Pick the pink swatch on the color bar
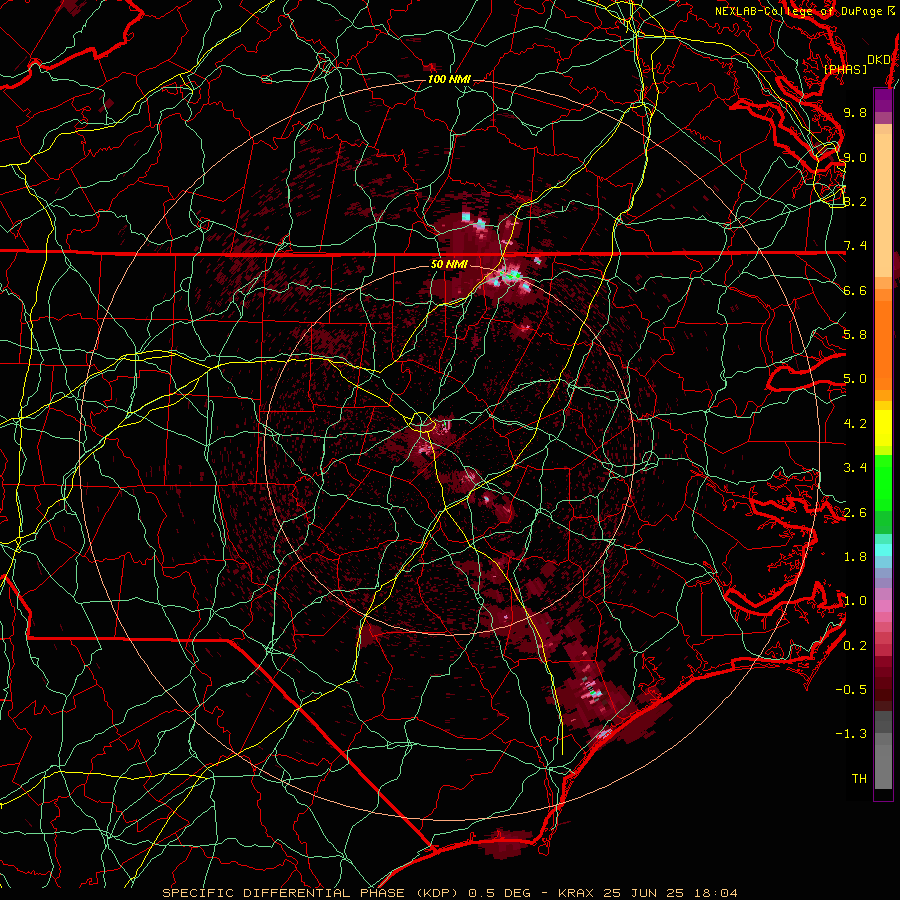Screen dimensions: 900x900 click(x=883, y=606)
